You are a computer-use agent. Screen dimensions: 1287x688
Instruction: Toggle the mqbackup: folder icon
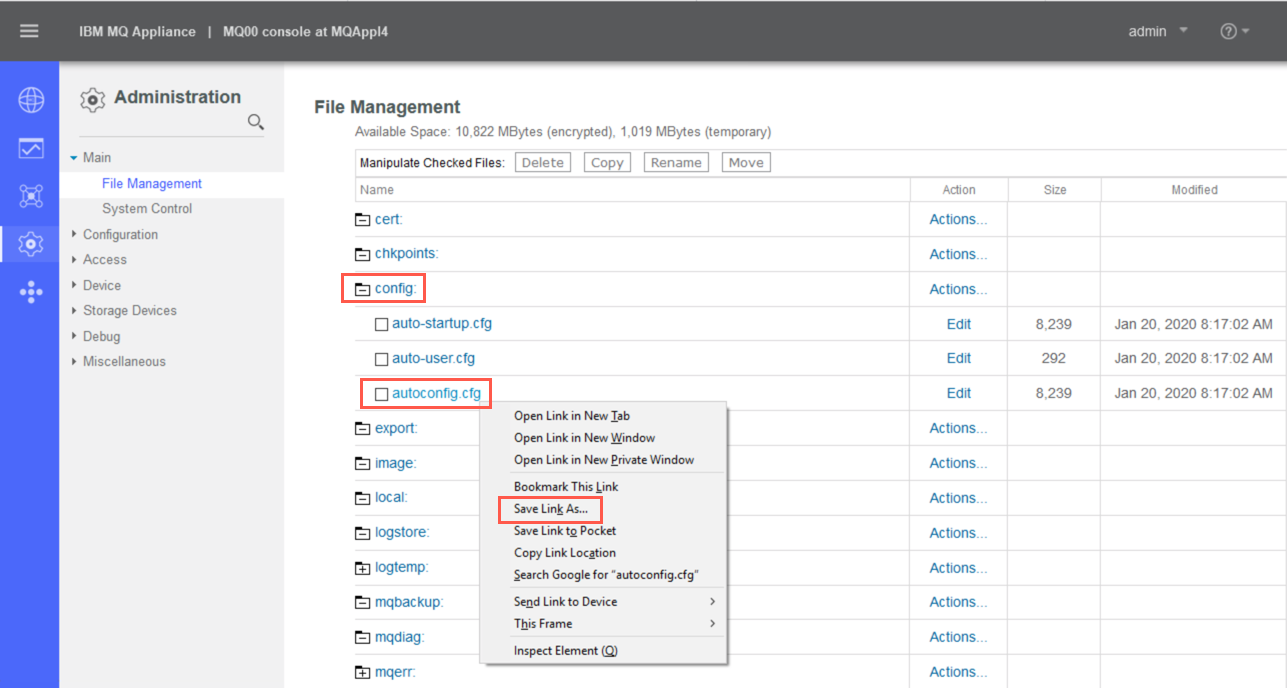point(362,603)
